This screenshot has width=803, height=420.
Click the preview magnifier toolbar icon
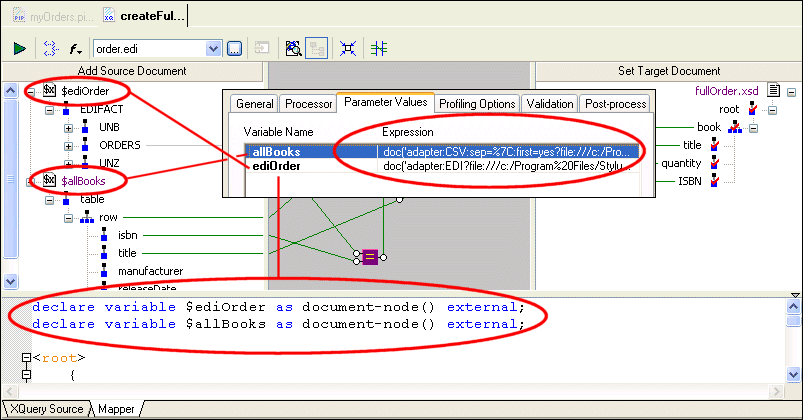294,48
